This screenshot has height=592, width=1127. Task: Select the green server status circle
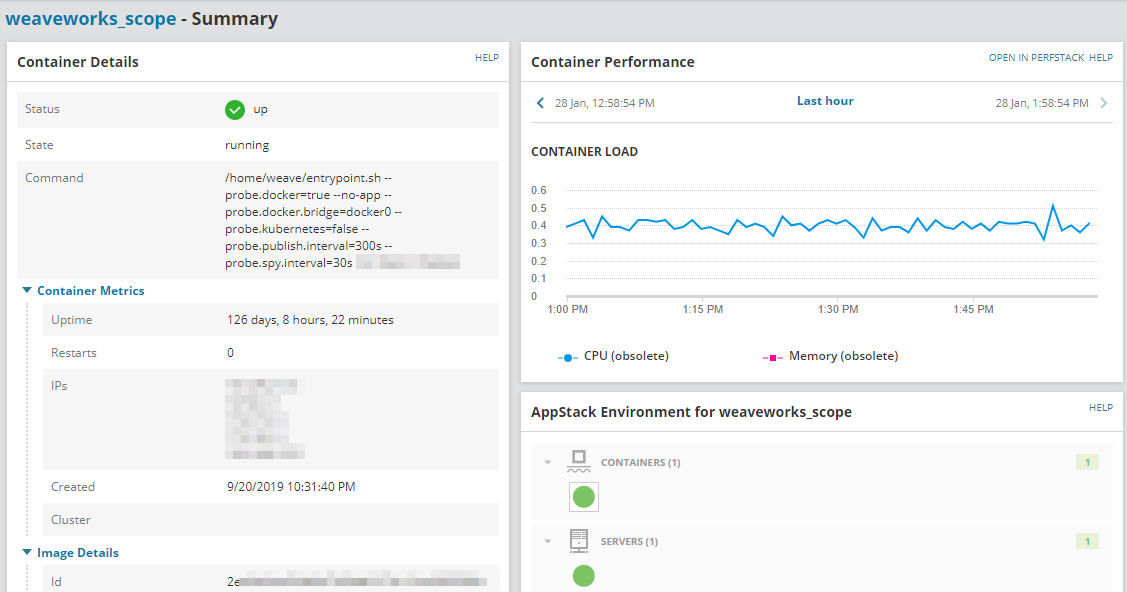[x=583, y=575]
